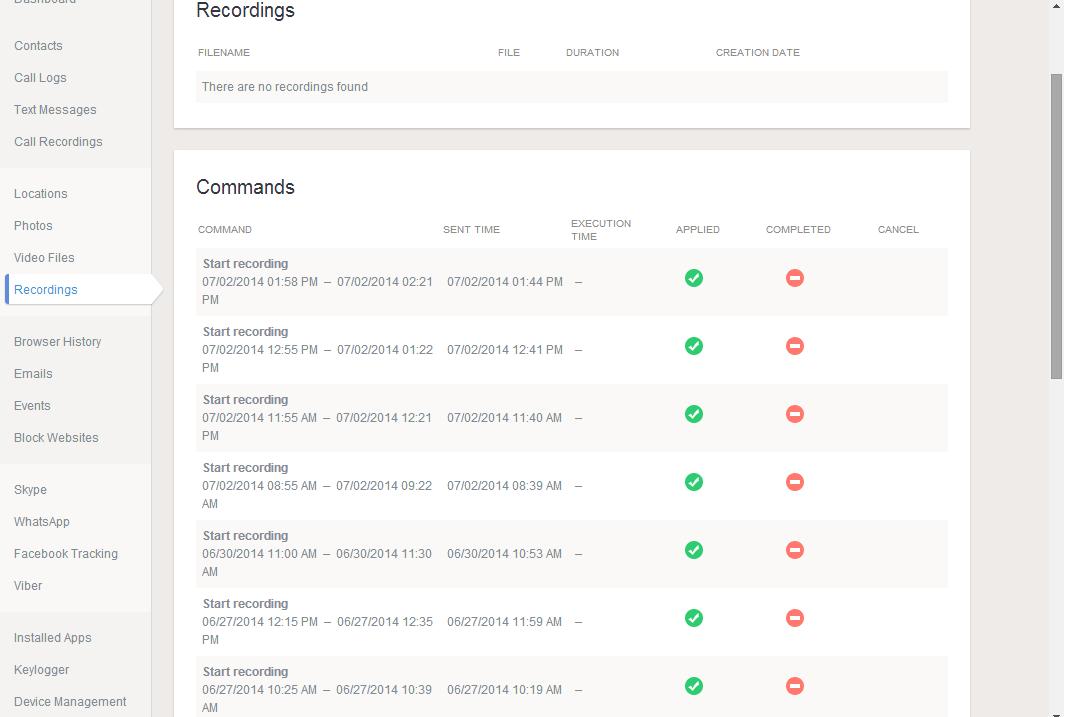
Task: Click red completed icon for 11:40 AM command
Action: pyautogui.click(x=795, y=414)
